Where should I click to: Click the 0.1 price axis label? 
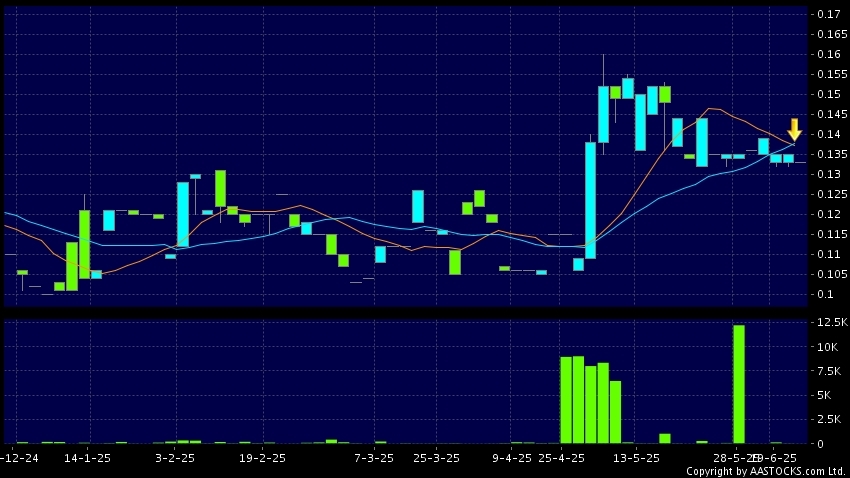(826, 294)
